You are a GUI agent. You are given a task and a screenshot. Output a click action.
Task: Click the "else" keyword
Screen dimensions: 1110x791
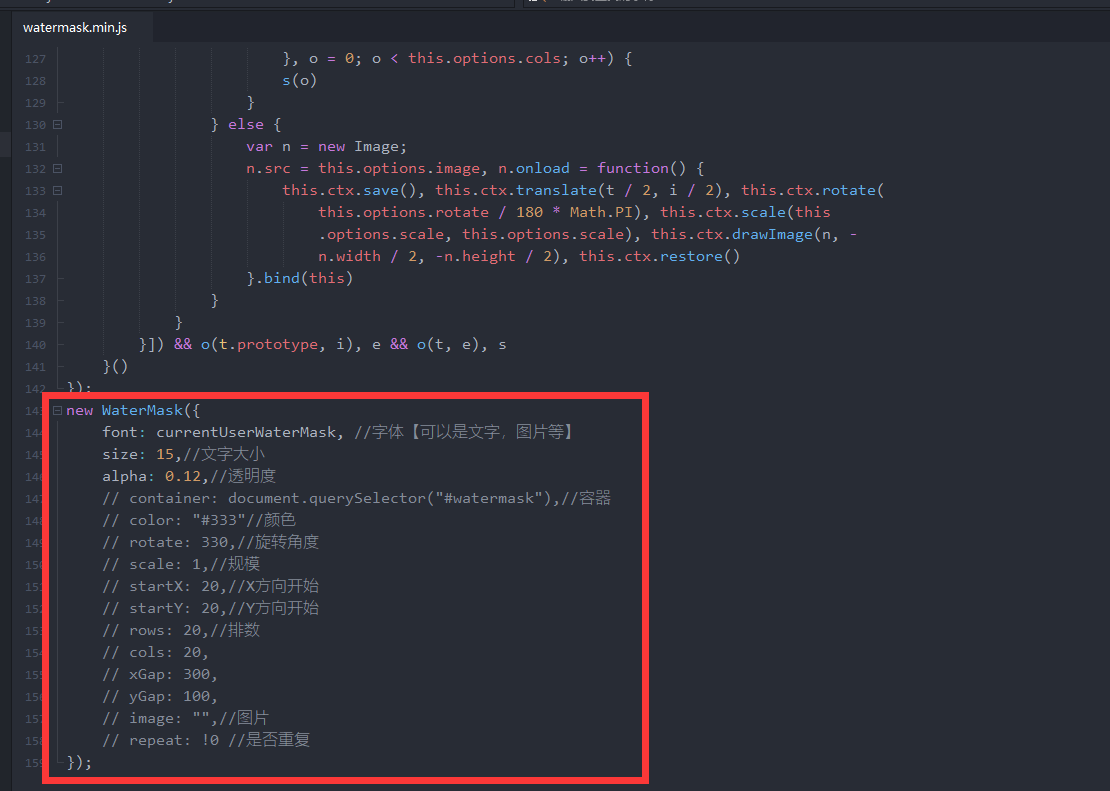click(x=246, y=124)
